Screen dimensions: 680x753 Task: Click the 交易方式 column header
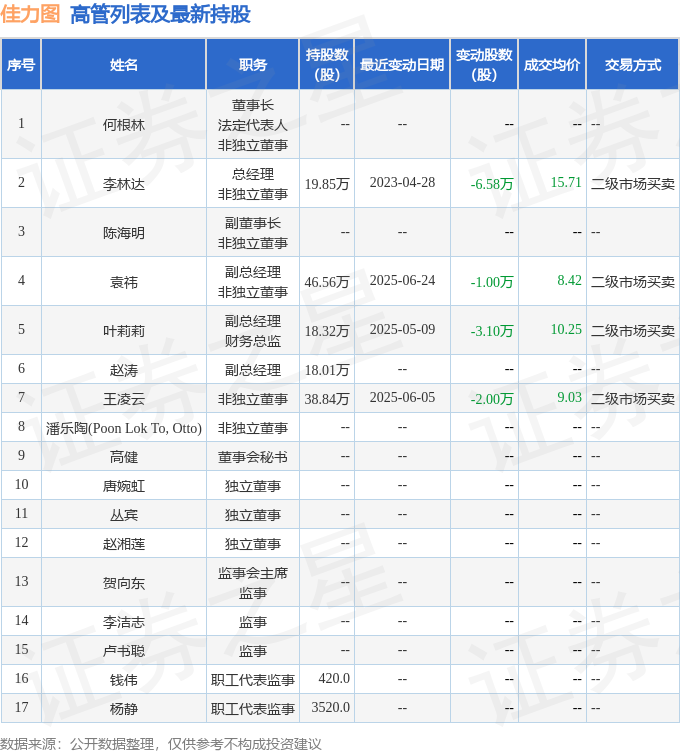(x=633, y=64)
